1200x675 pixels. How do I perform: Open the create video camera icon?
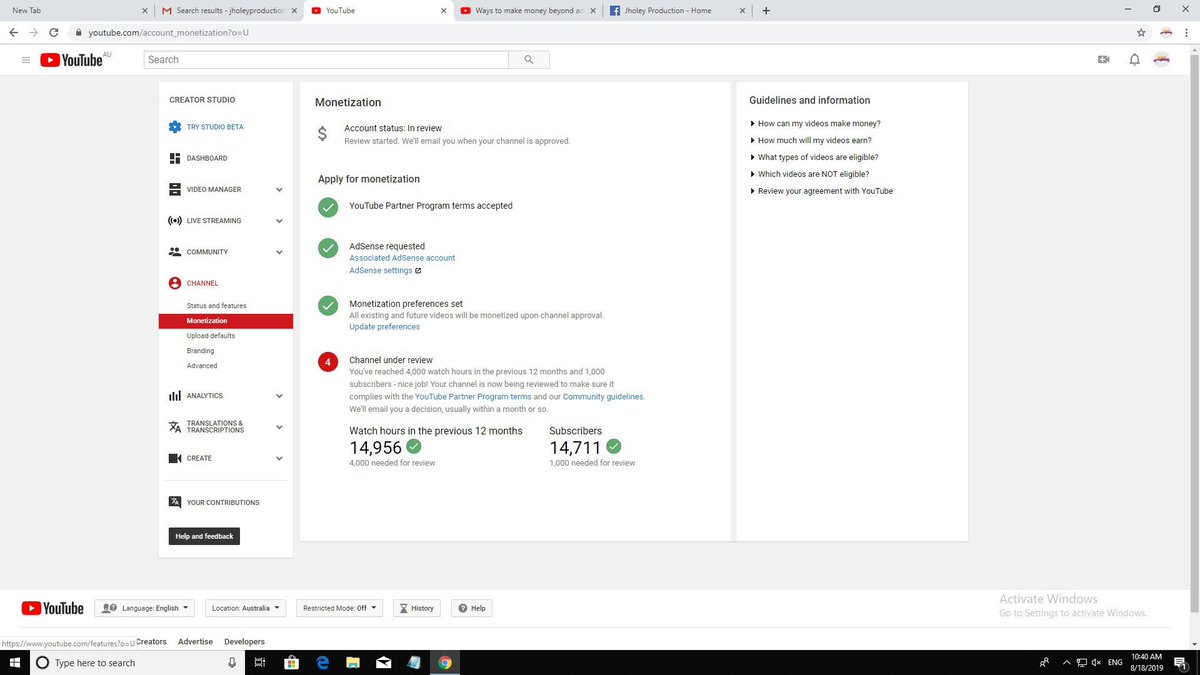click(1104, 60)
